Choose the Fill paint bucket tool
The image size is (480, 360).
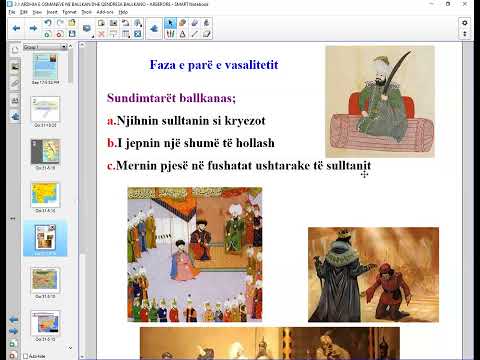point(207,23)
